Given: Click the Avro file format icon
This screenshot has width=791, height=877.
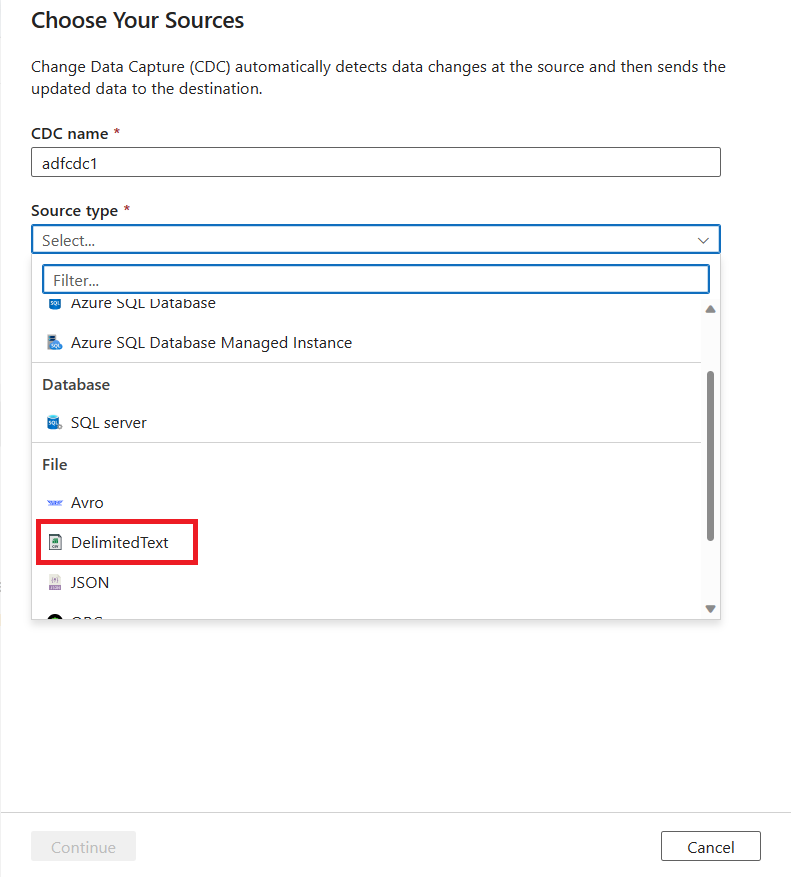Looking at the screenshot, I should tap(54, 502).
